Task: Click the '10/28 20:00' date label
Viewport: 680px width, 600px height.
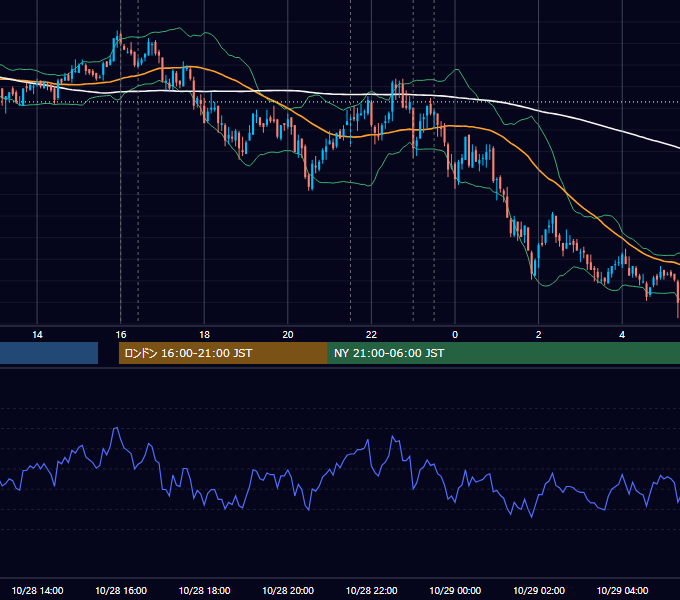Action: point(288,590)
